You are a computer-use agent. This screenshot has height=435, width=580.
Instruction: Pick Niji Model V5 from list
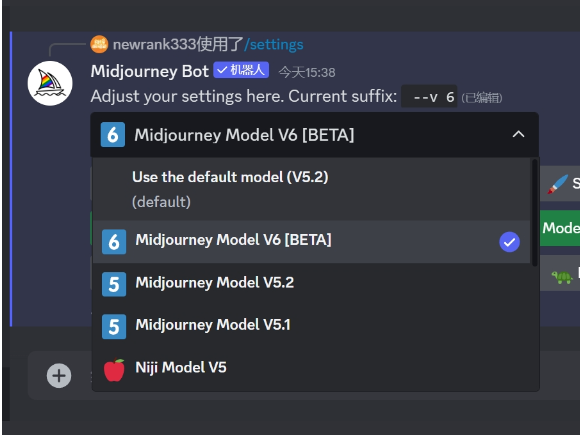311,369
